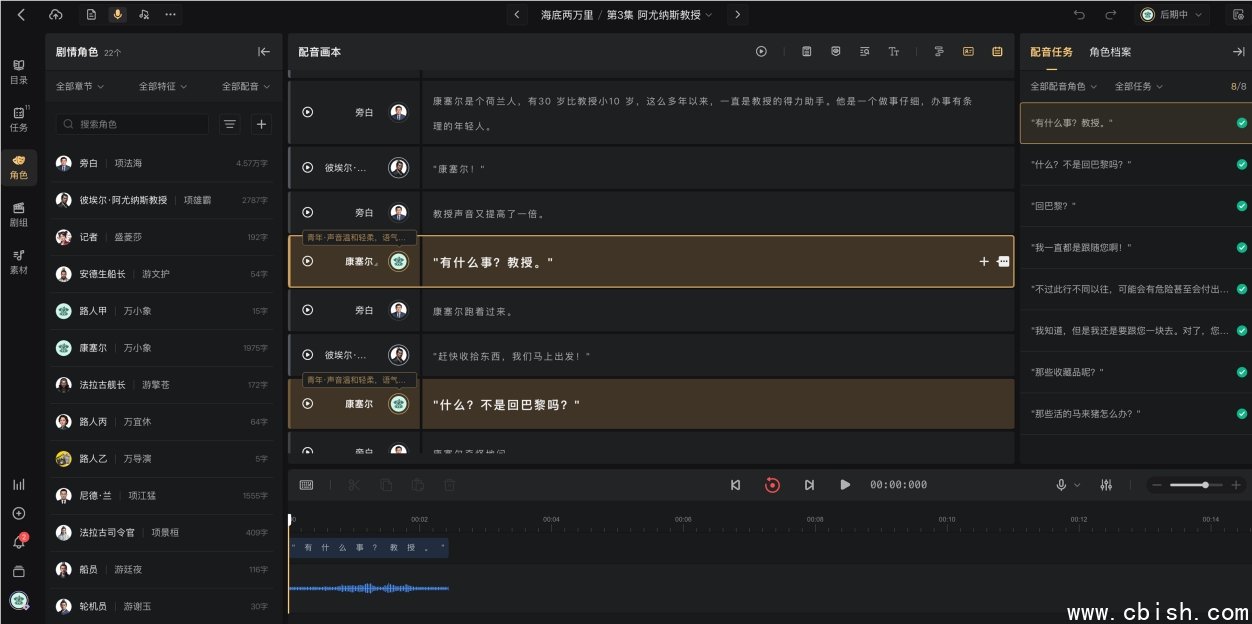The height and width of the screenshot is (624, 1252).
Task: Select the microphone mode icon at top
Action: pyautogui.click(x=118, y=15)
